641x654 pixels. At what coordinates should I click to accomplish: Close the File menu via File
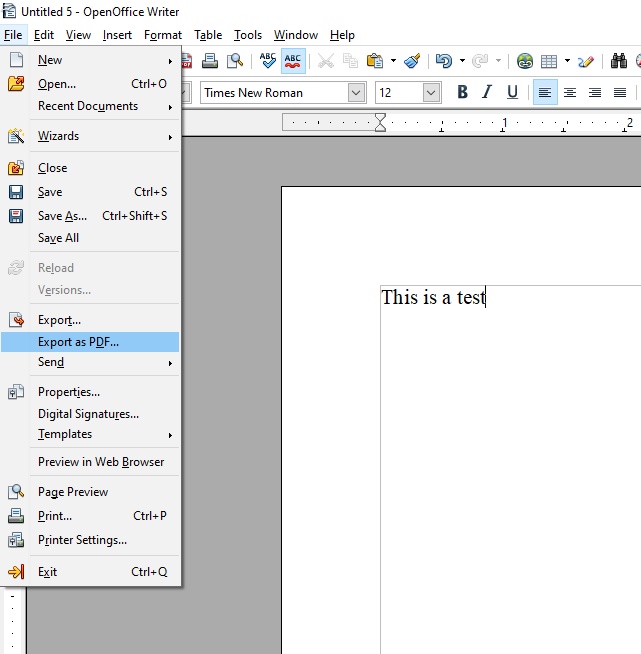[13, 35]
